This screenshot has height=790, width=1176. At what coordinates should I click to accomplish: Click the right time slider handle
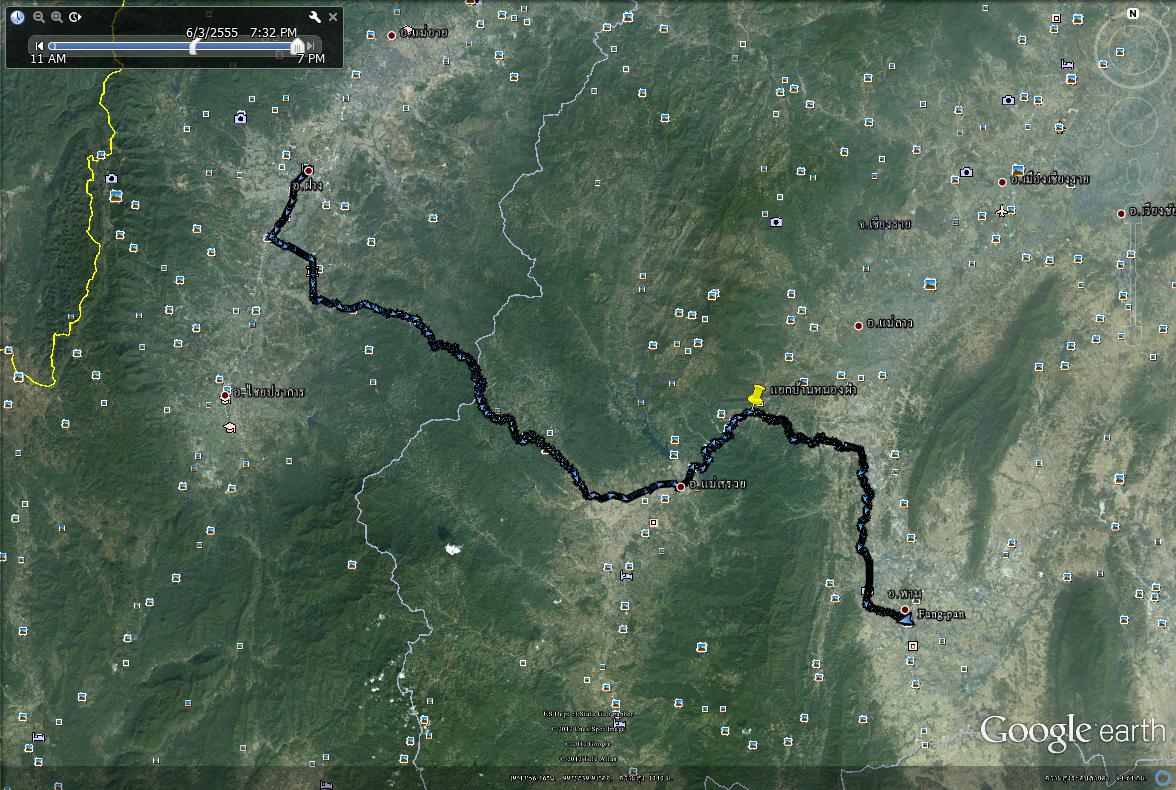coord(296,46)
